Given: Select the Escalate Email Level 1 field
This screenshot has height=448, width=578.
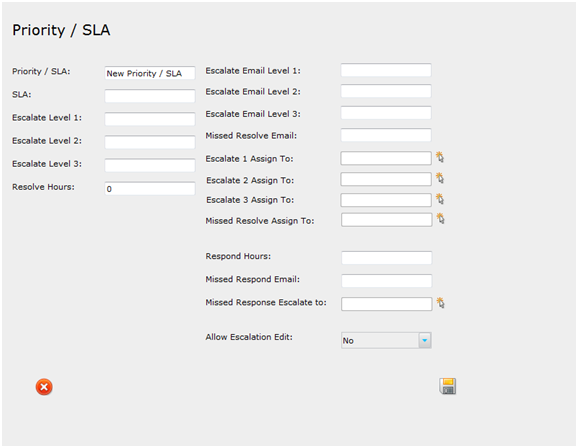Looking at the screenshot, I should click(x=386, y=70).
